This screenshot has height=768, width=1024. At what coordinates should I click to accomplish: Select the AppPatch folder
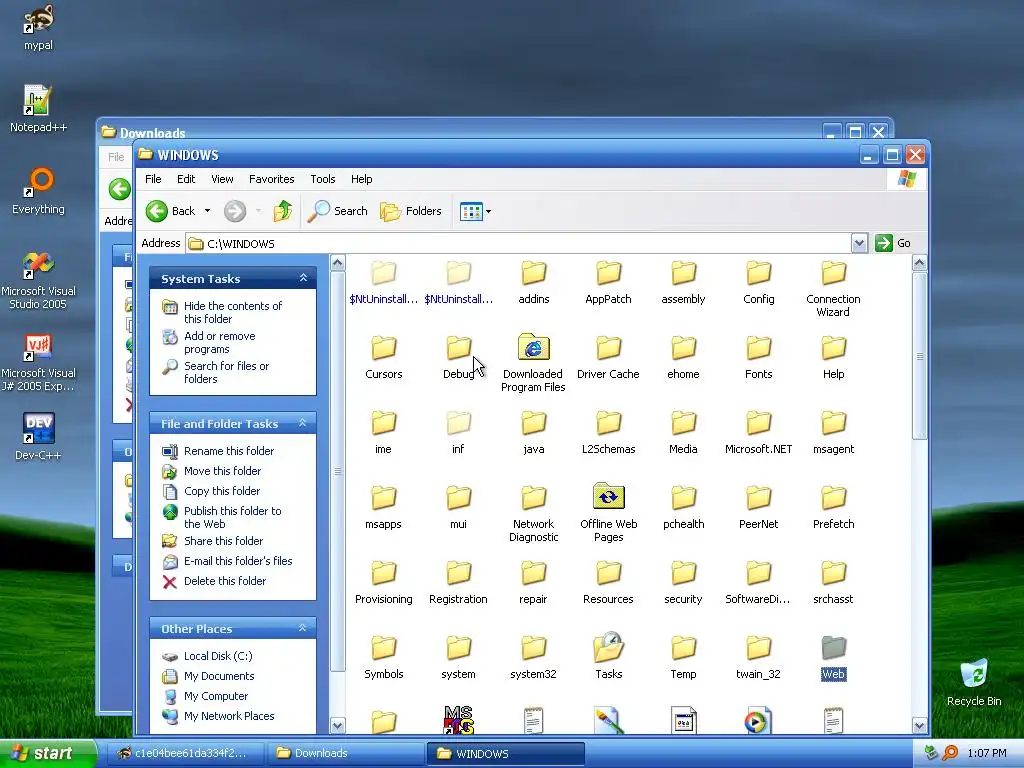click(609, 282)
